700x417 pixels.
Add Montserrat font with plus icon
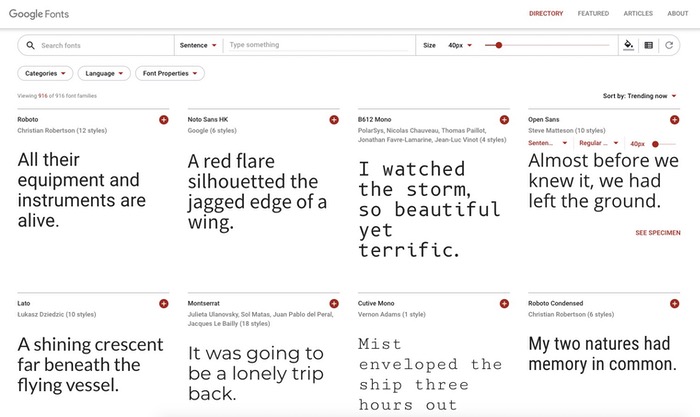click(x=334, y=304)
